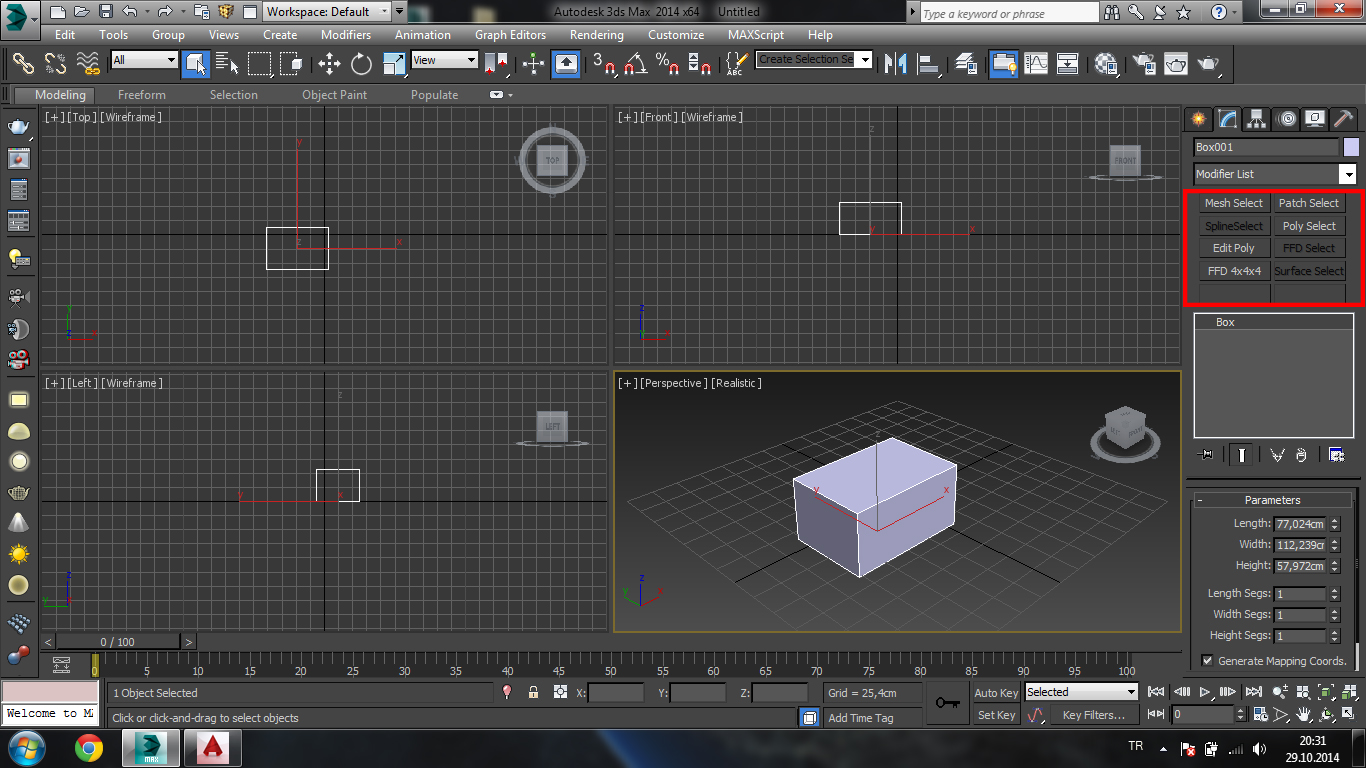Open the Schematic View
Screen dimensions: 1366x768
coord(1068,64)
